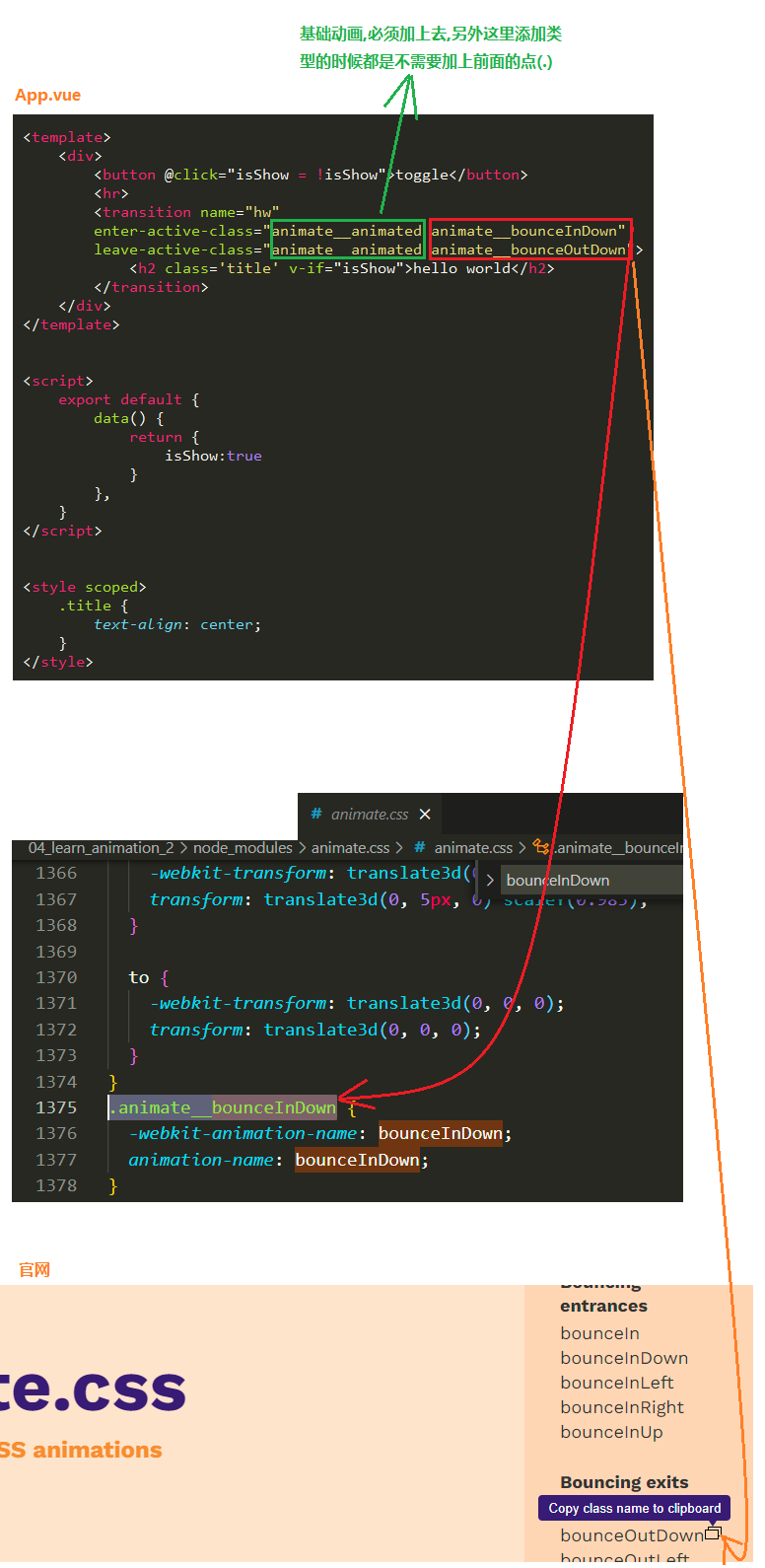The image size is (765, 1568).
Task: Click the CSS file icon in breadcrumb
Action: (x=420, y=848)
